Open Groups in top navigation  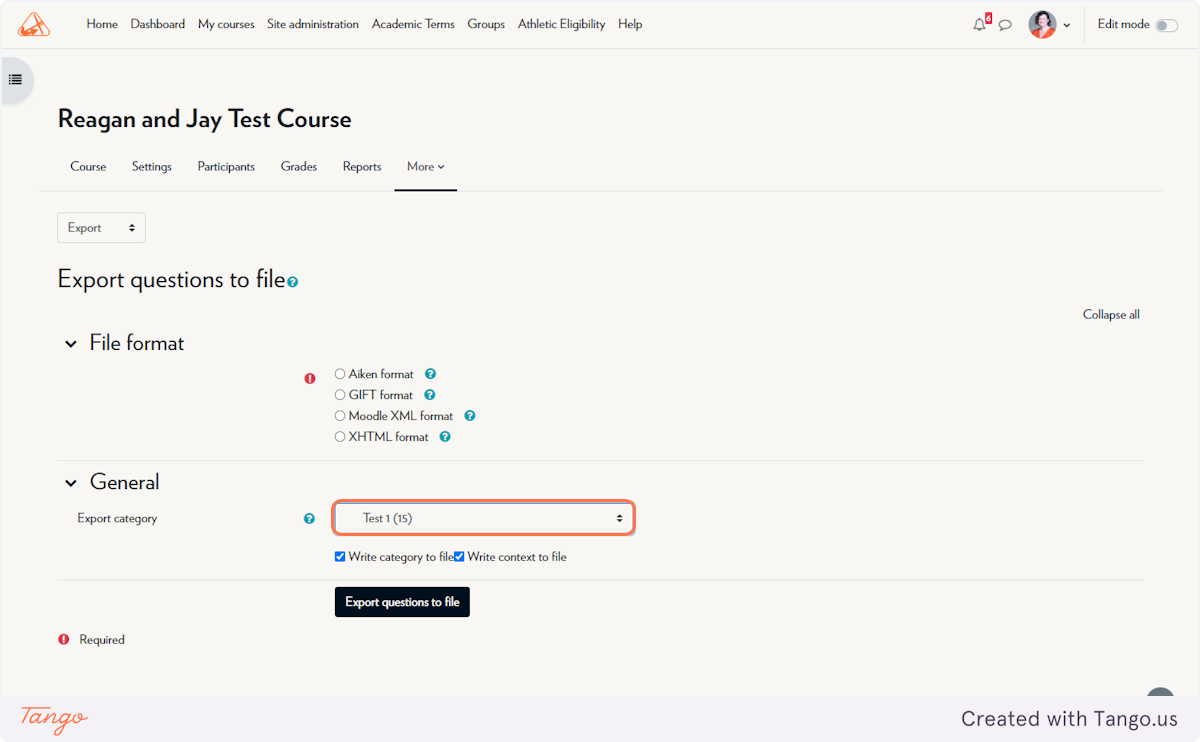coord(486,24)
